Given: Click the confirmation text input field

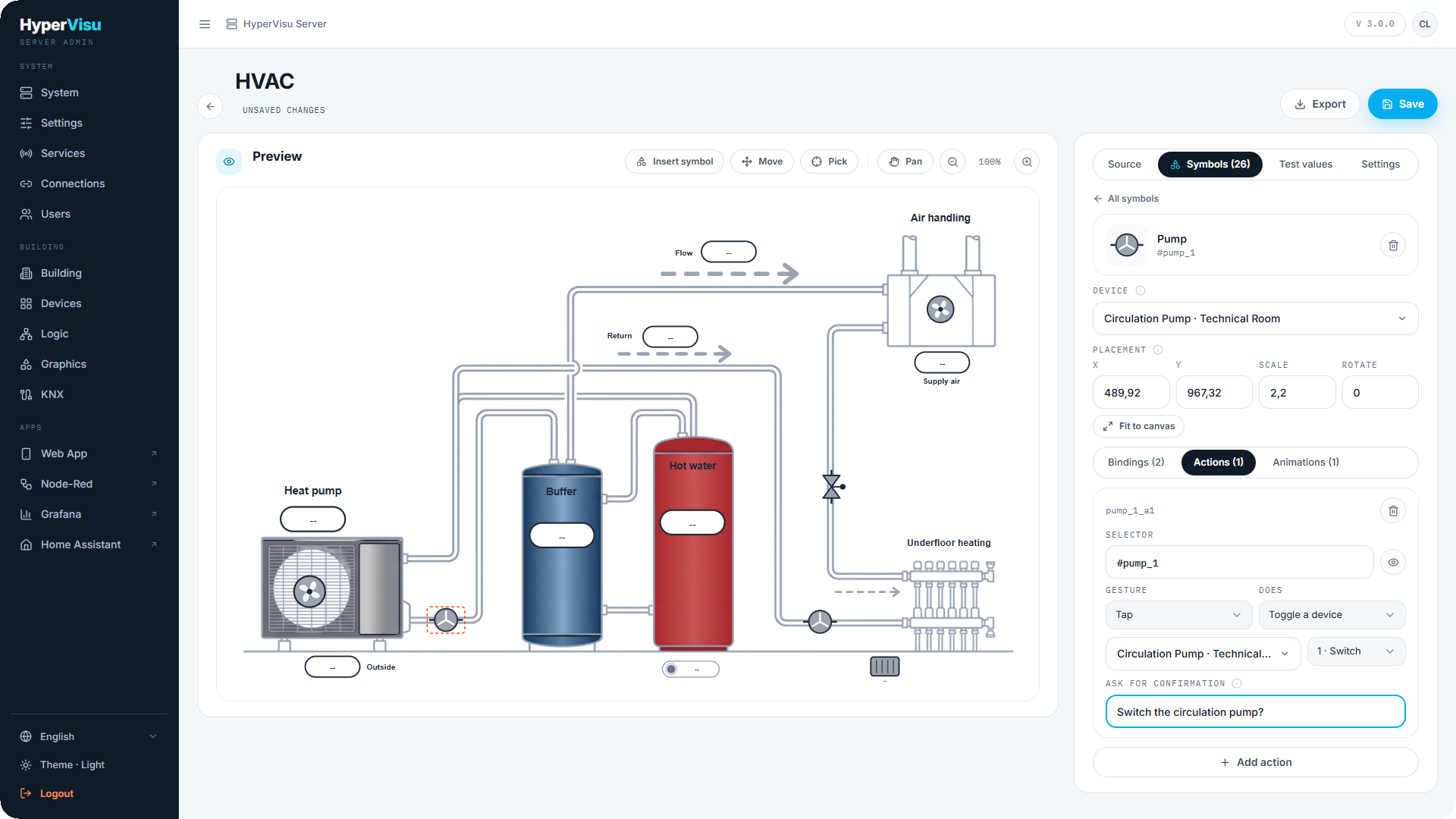Looking at the screenshot, I should click(1255, 712).
